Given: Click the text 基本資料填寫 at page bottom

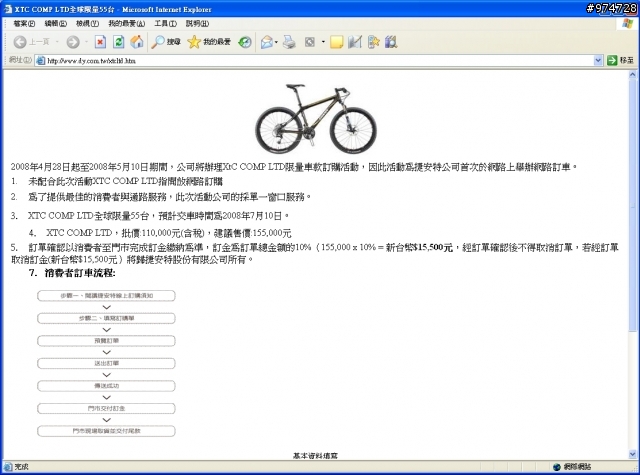Looking at the screenshot, I should coord(315,455).
